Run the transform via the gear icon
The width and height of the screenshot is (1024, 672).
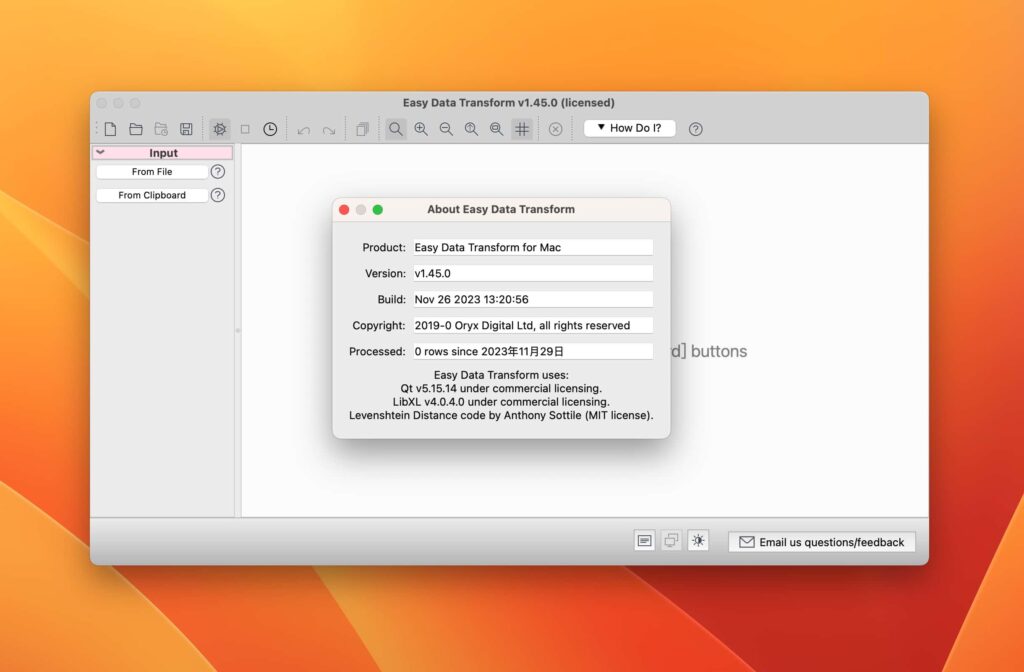[219, 129]
